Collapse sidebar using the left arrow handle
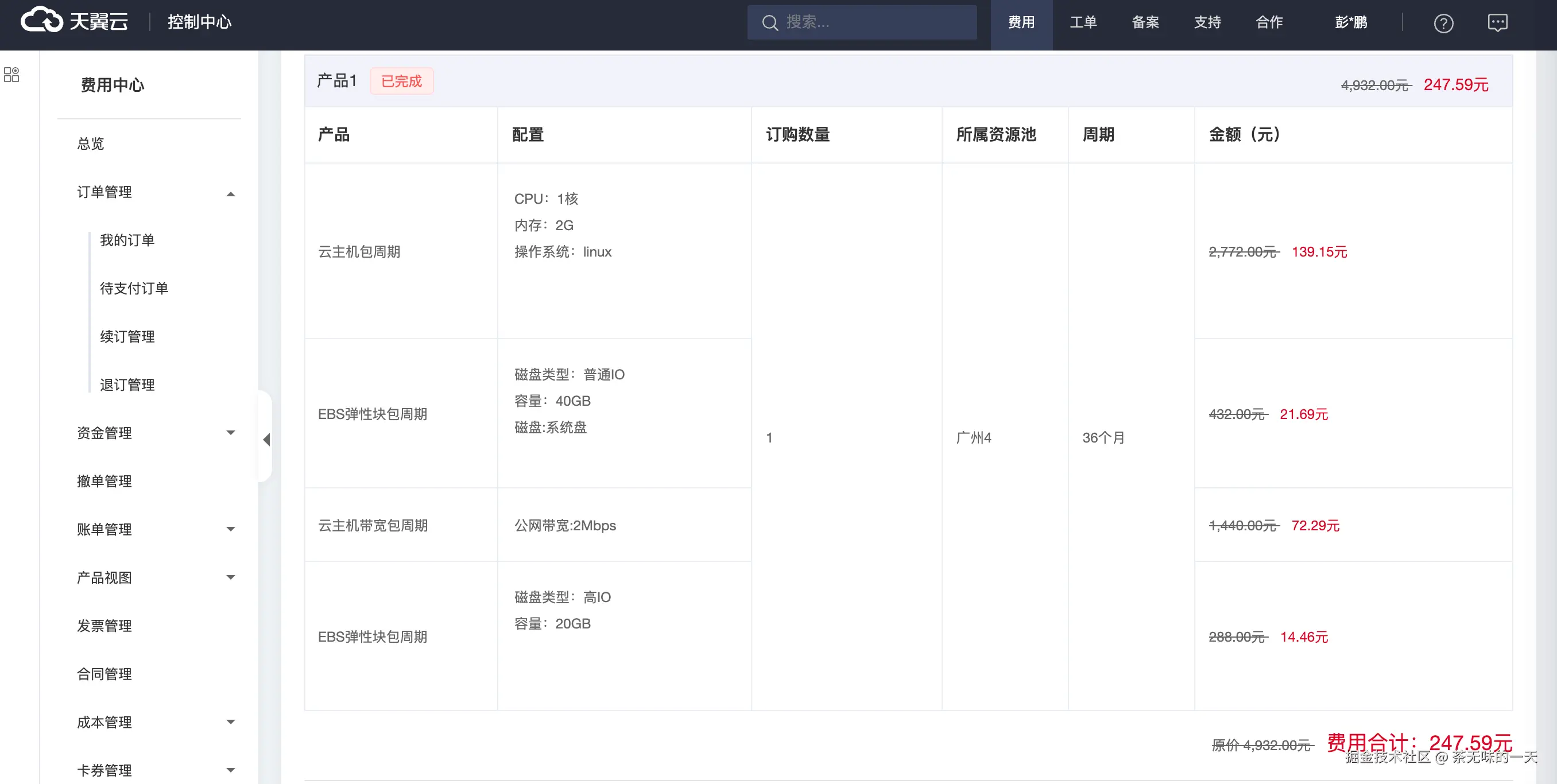This screenshot has height=784, width=1557. tap(266, 440)
